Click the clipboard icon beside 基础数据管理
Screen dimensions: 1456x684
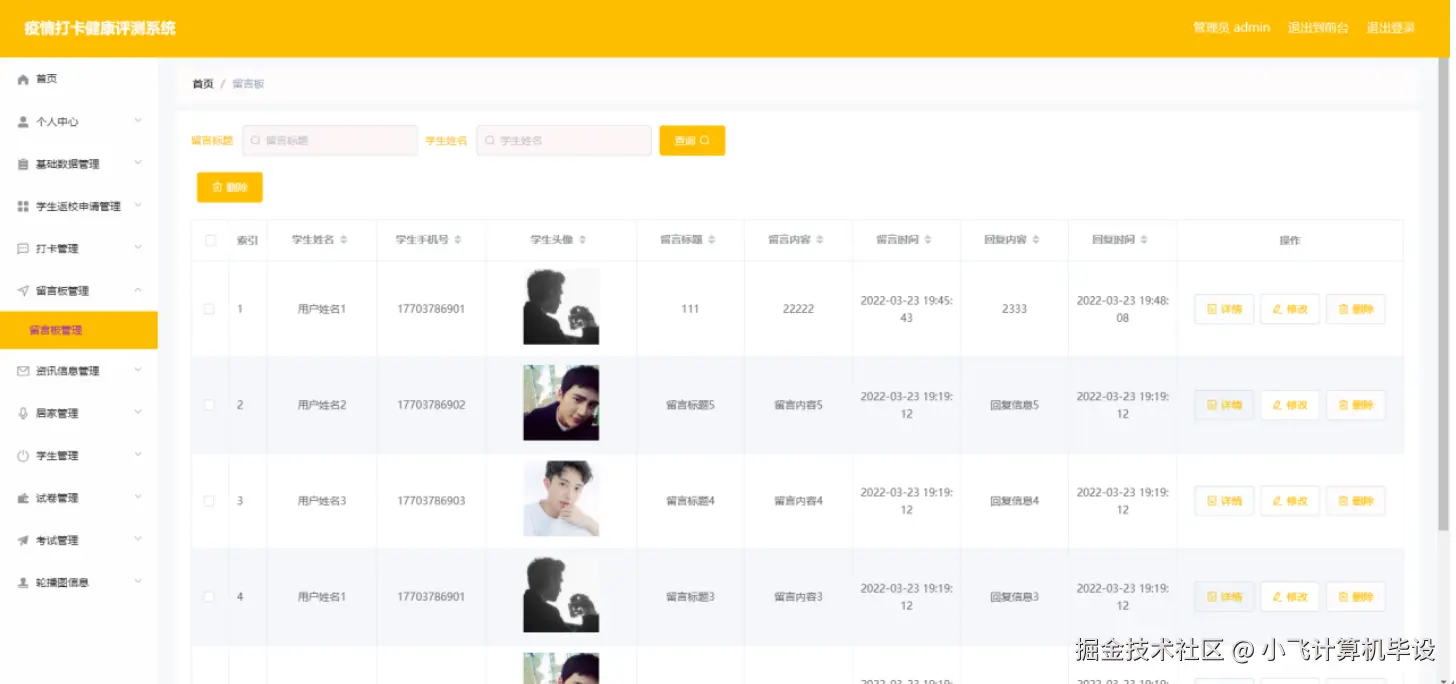pos(23,164)
